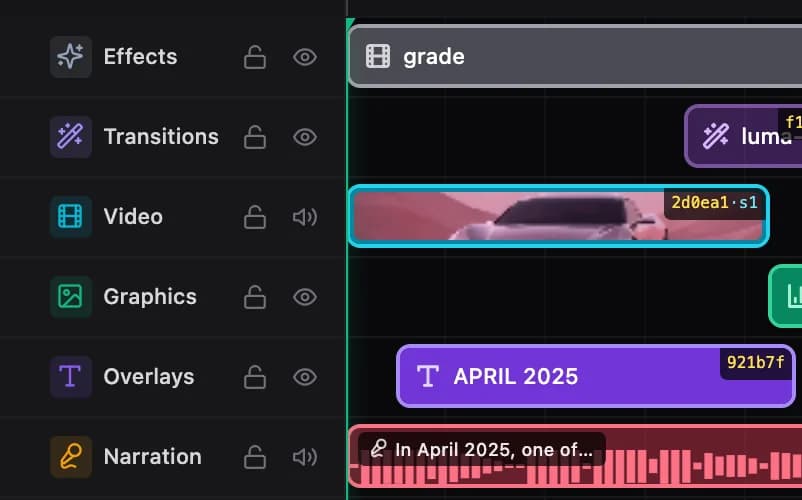
Task: Hide the Transitions track
Action: coord(305,137)
